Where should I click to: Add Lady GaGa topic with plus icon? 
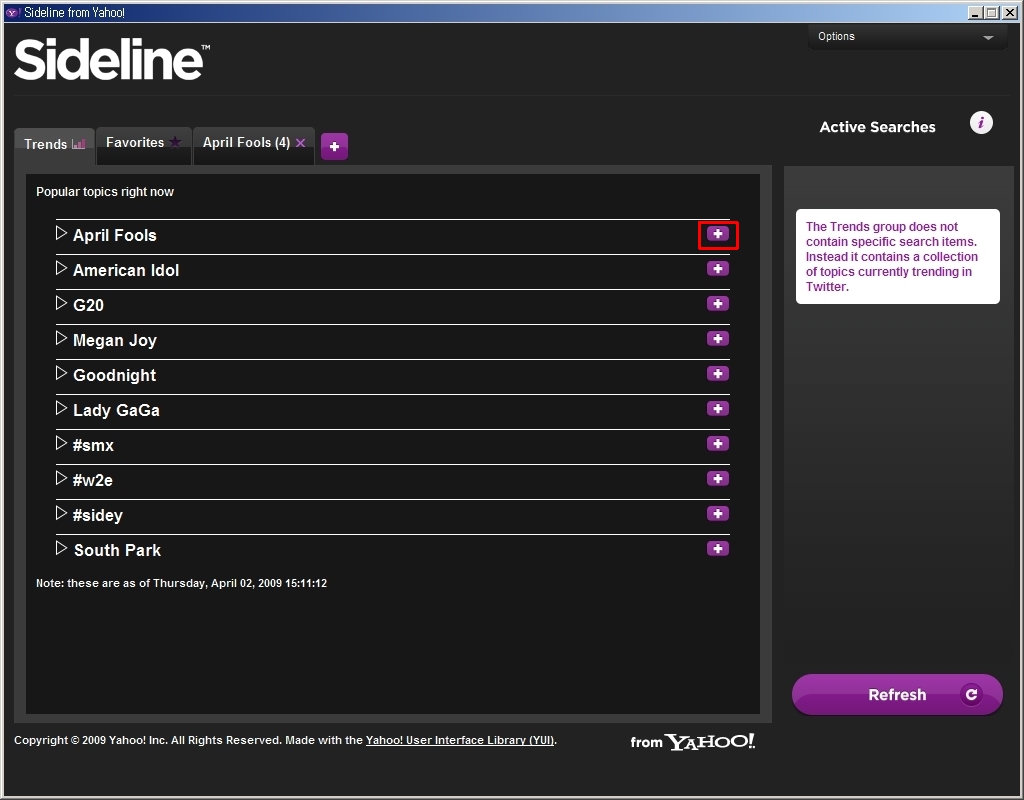[718, 409]
